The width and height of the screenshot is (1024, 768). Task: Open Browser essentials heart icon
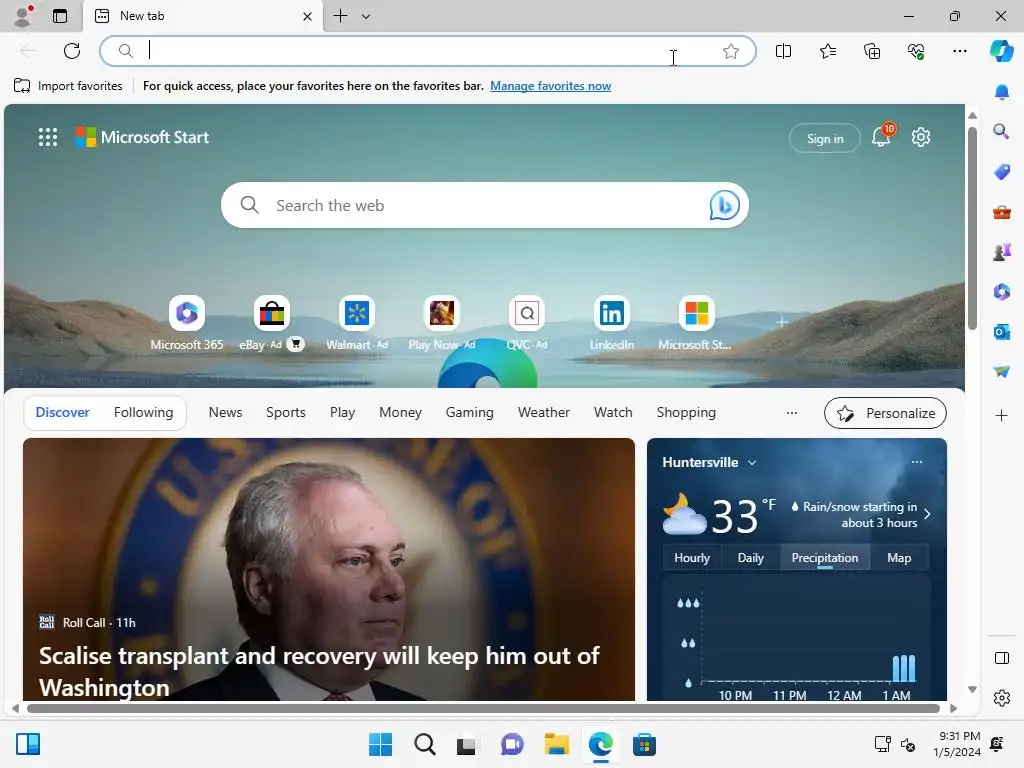point(916,51)
